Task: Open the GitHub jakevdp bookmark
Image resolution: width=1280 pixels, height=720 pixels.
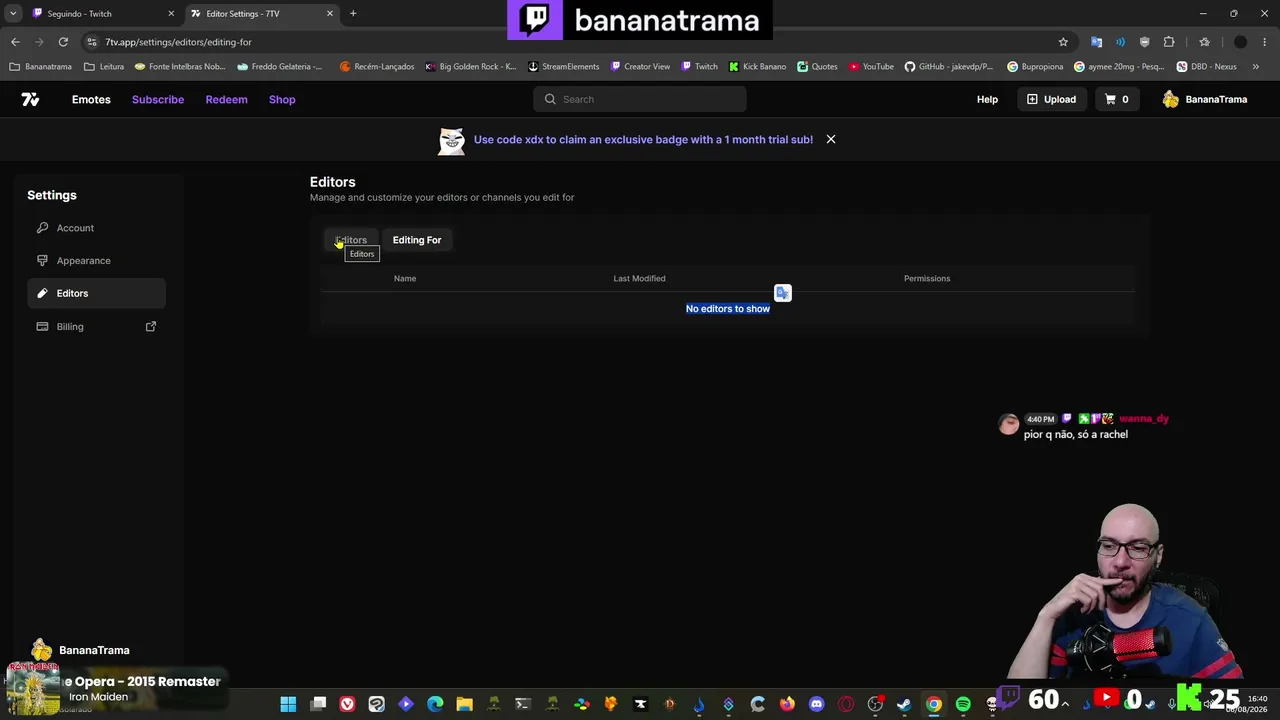Action: (949, 67)
